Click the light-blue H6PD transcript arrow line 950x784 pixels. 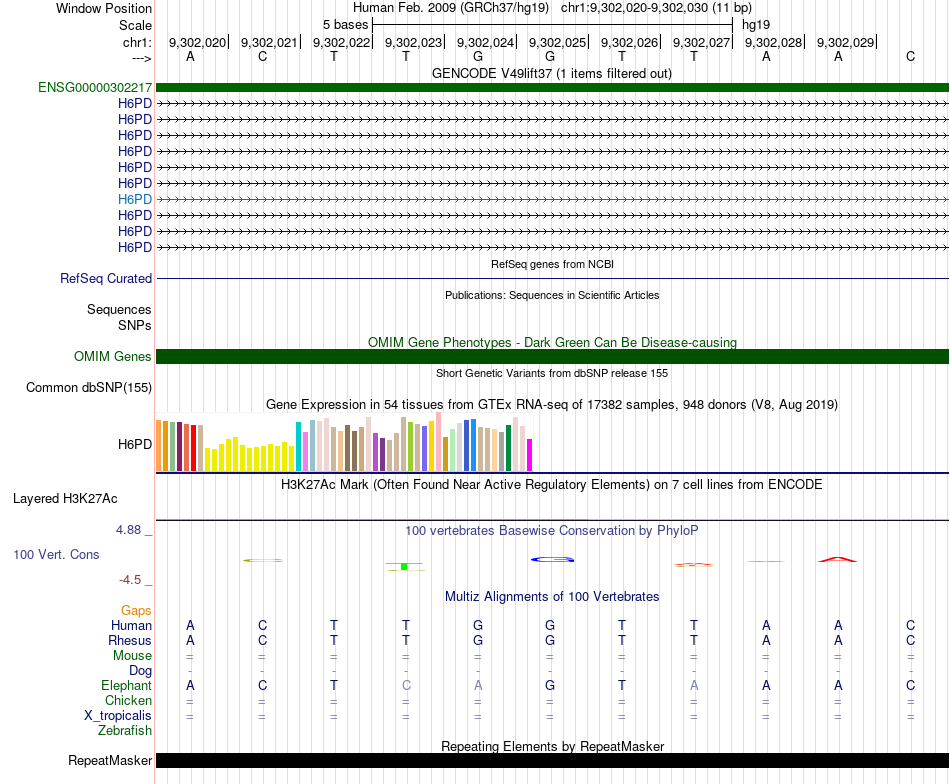pos(552,199)
